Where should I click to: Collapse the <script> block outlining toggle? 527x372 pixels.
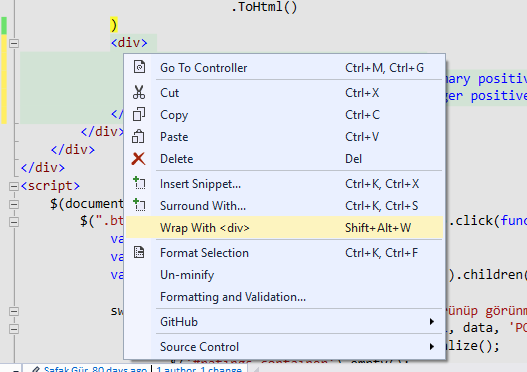pos(14,187)
